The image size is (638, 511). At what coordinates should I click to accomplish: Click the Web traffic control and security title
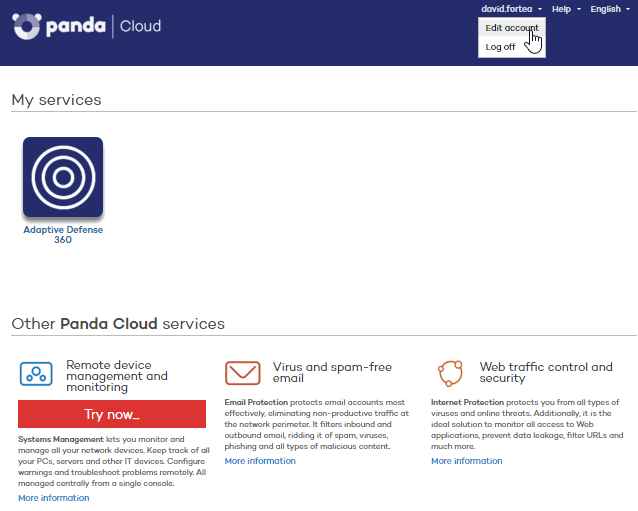click(x=546, y=372)
